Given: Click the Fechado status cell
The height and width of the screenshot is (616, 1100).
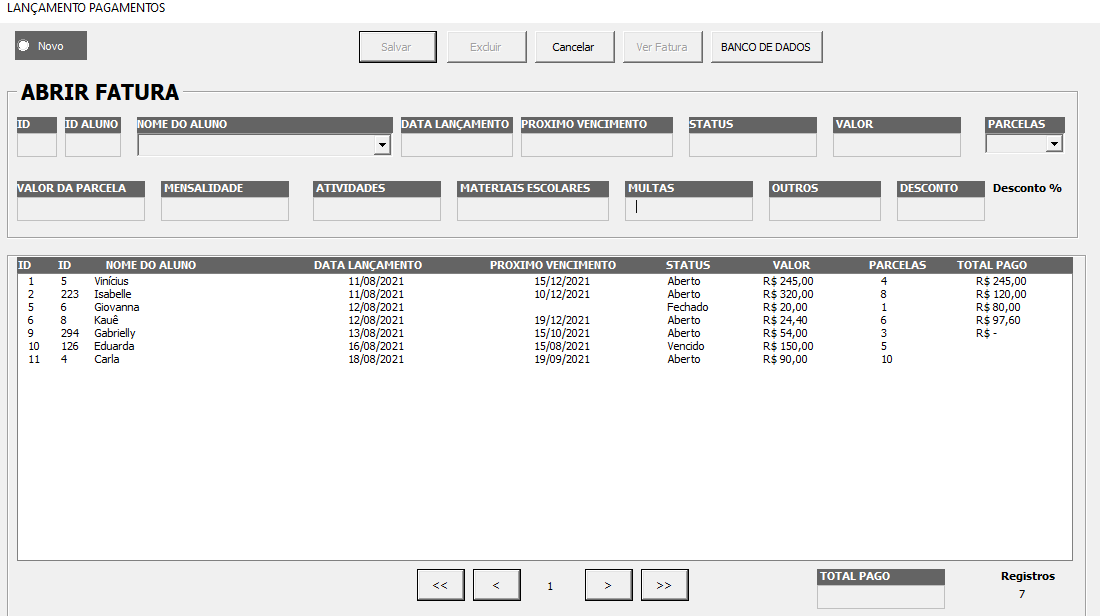Looking at the screenshot, I should [x=688, y=307].
